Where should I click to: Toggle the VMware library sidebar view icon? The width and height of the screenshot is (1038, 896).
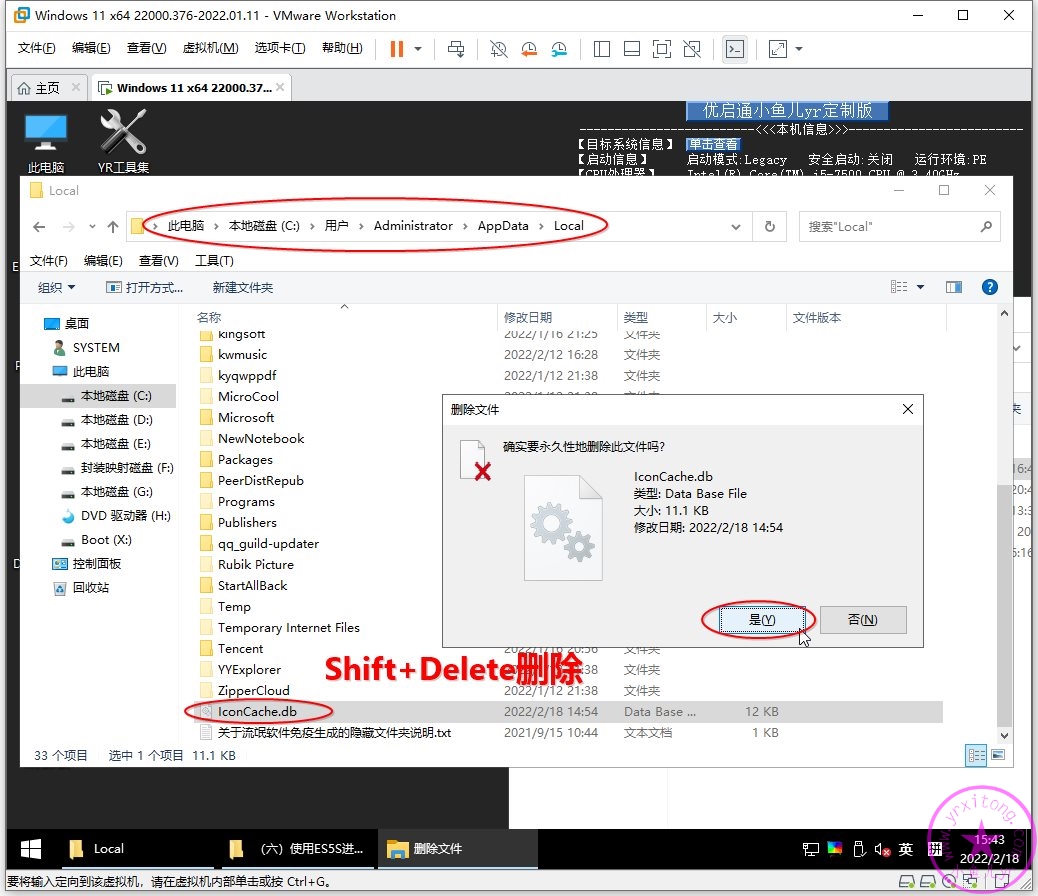point(602,49)
